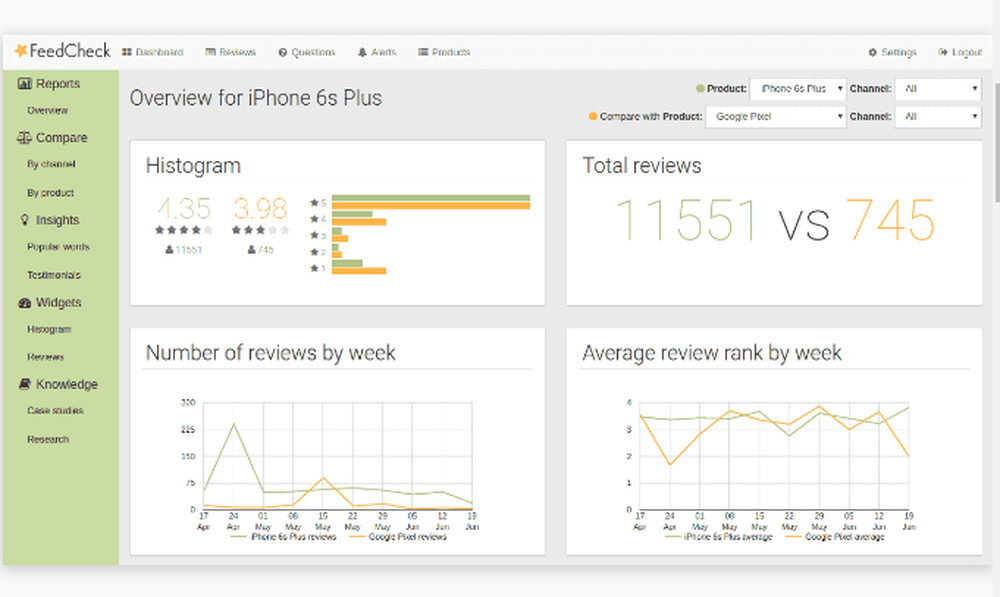The height and width of the screenshot is (597, 1000).
Task: Click Logout link
Action: tap(960, 52)
